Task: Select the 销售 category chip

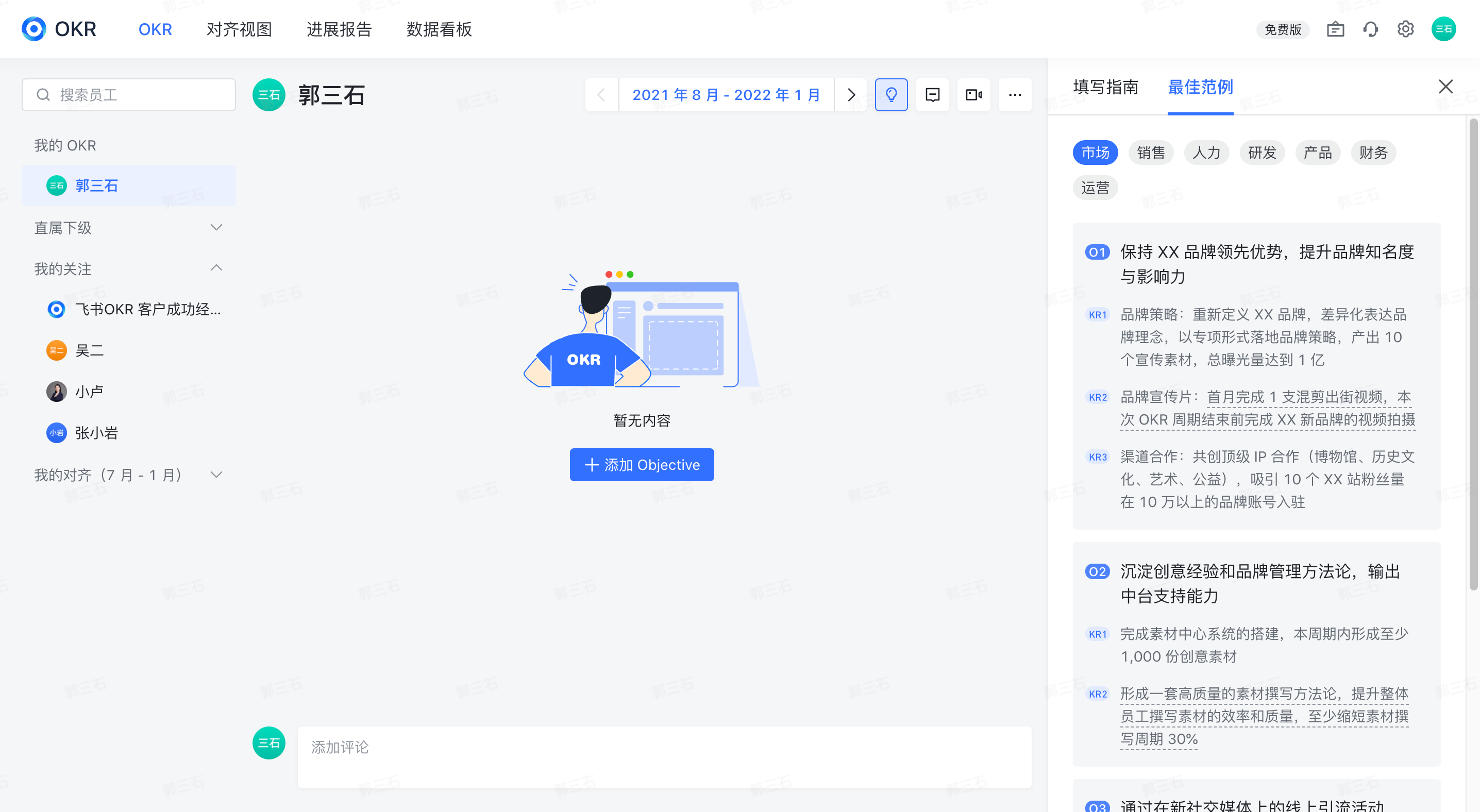Action: point(1151,153)
